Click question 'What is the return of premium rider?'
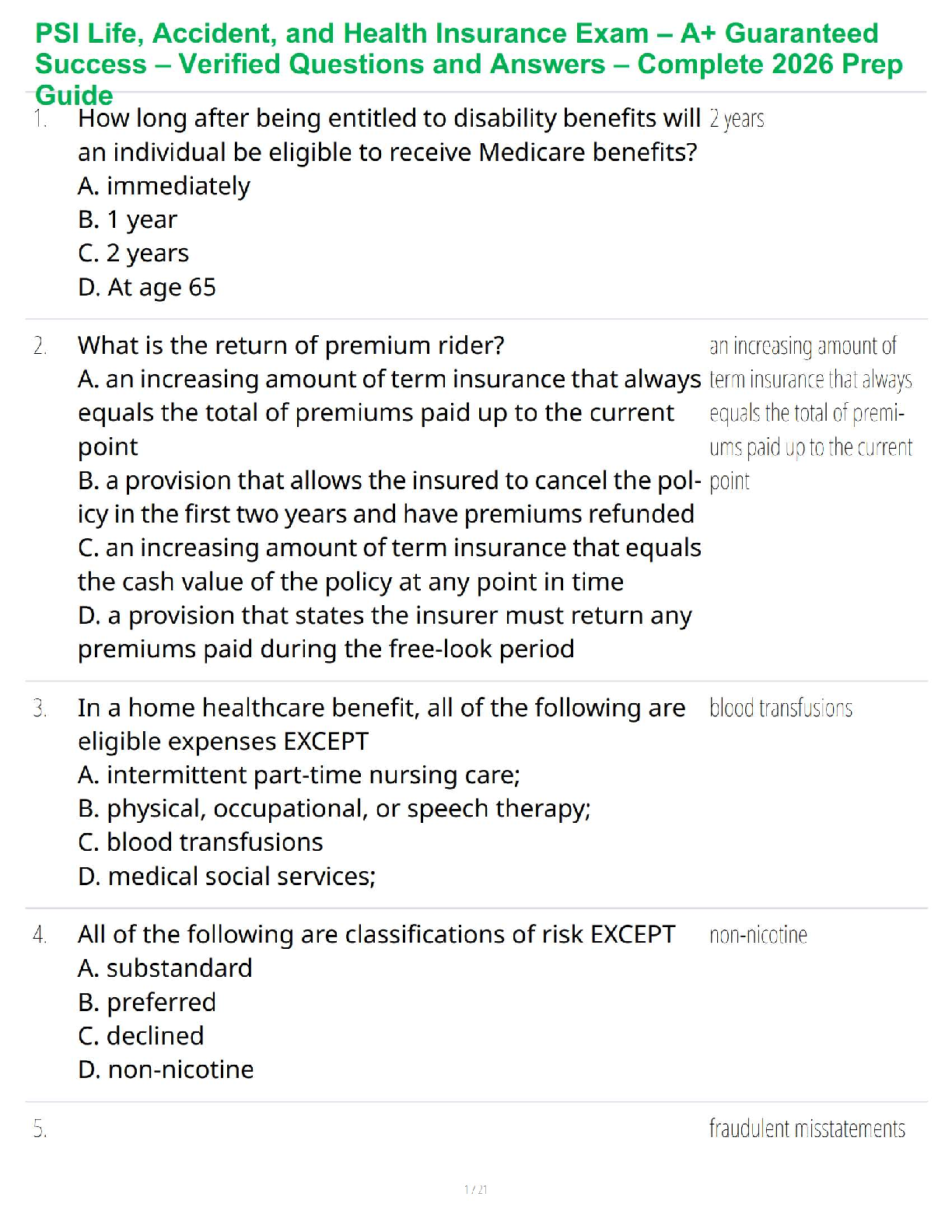Viewport: 952px width, 1232px height. pyautogui.click(x=291, y=345)
